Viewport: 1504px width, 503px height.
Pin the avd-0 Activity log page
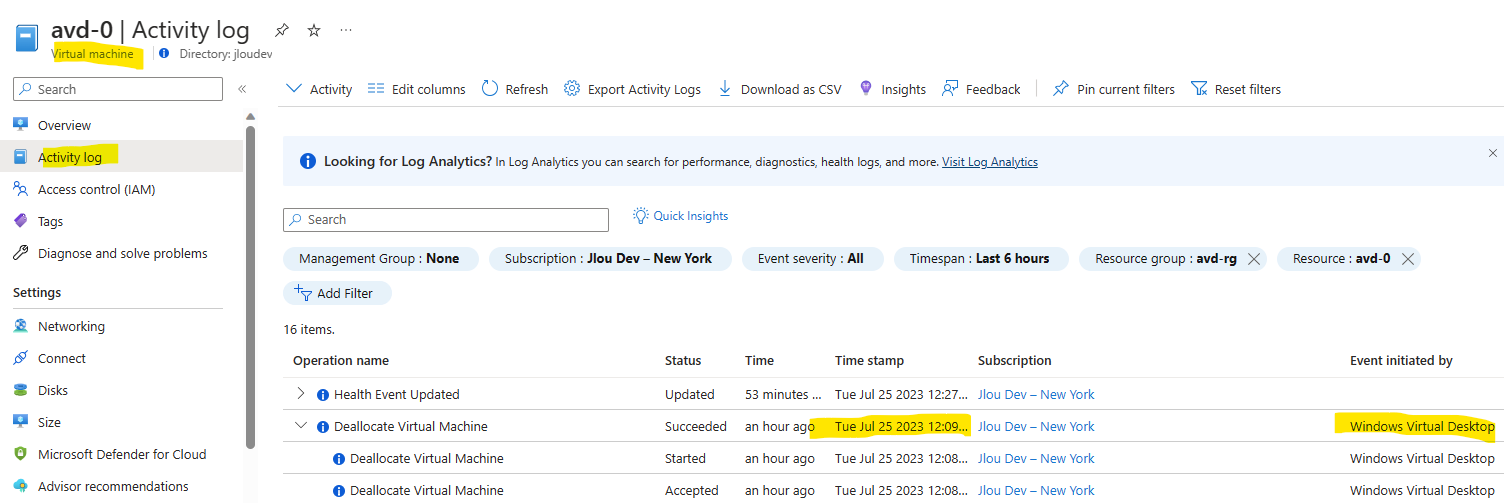[x=282, y=30]
